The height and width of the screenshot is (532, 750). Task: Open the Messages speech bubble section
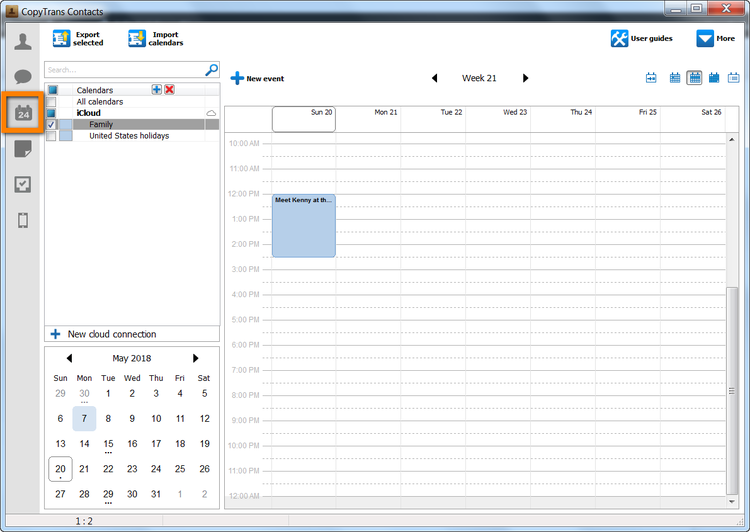tap(23, 77)
